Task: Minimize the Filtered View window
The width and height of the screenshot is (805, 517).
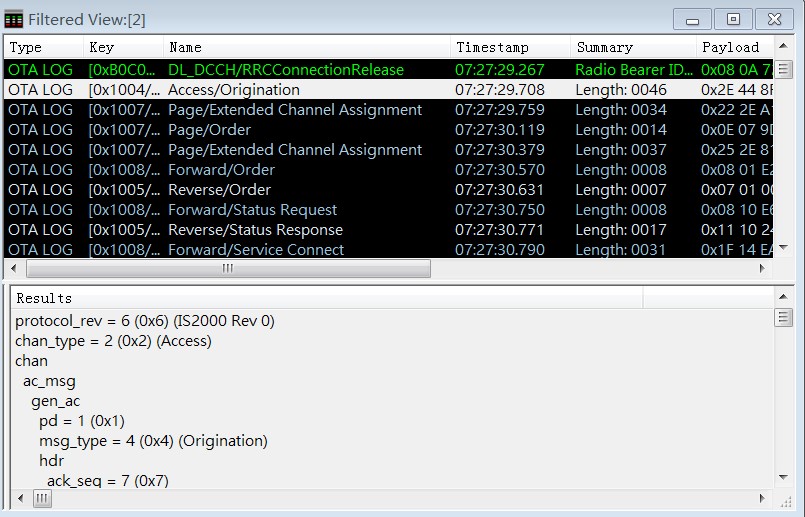Action: [692, 20]
